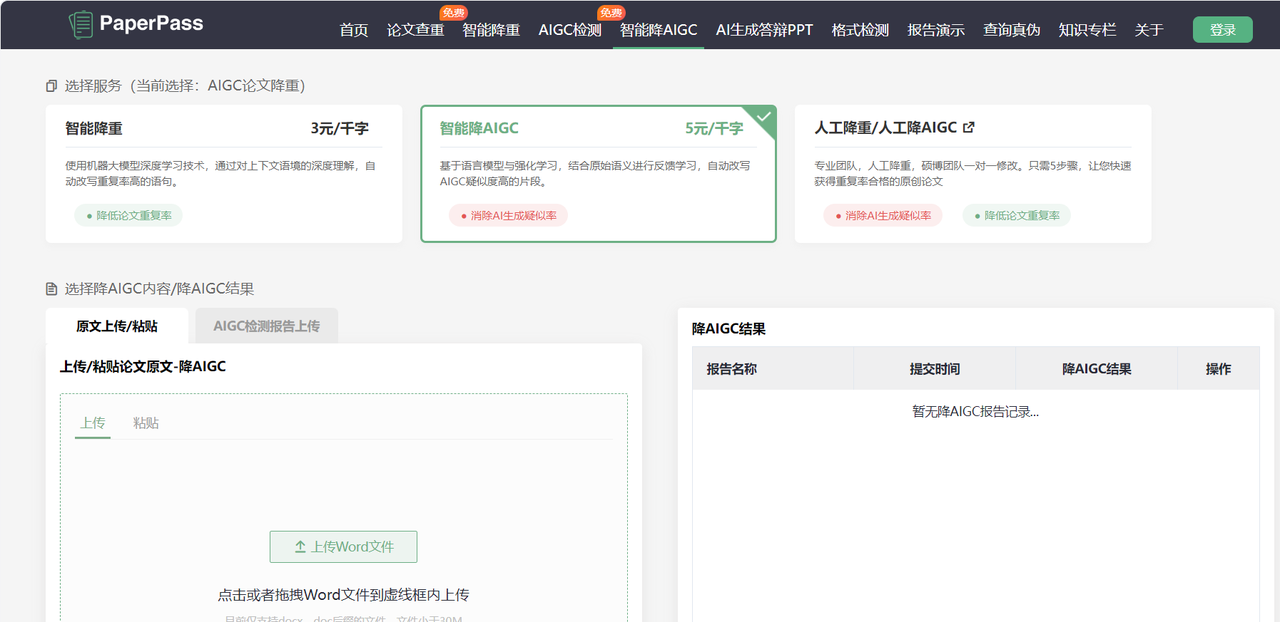
Task: Click the 降AIGC结果 column header
Action: (x=1097, y=369)
